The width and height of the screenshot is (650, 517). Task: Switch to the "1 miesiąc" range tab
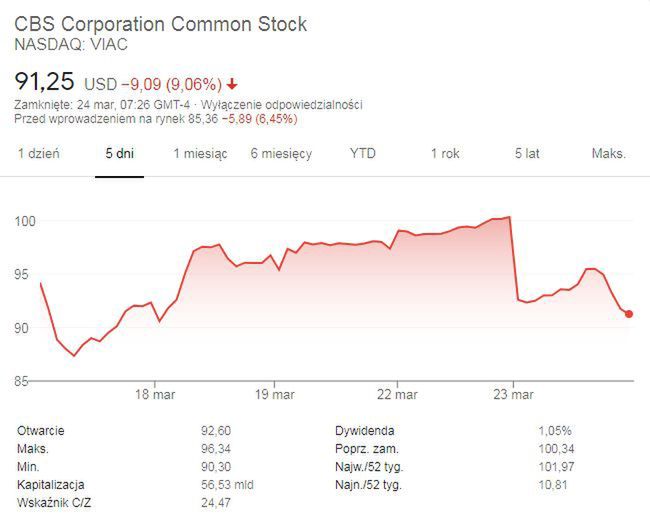click(x=200, y=154)
